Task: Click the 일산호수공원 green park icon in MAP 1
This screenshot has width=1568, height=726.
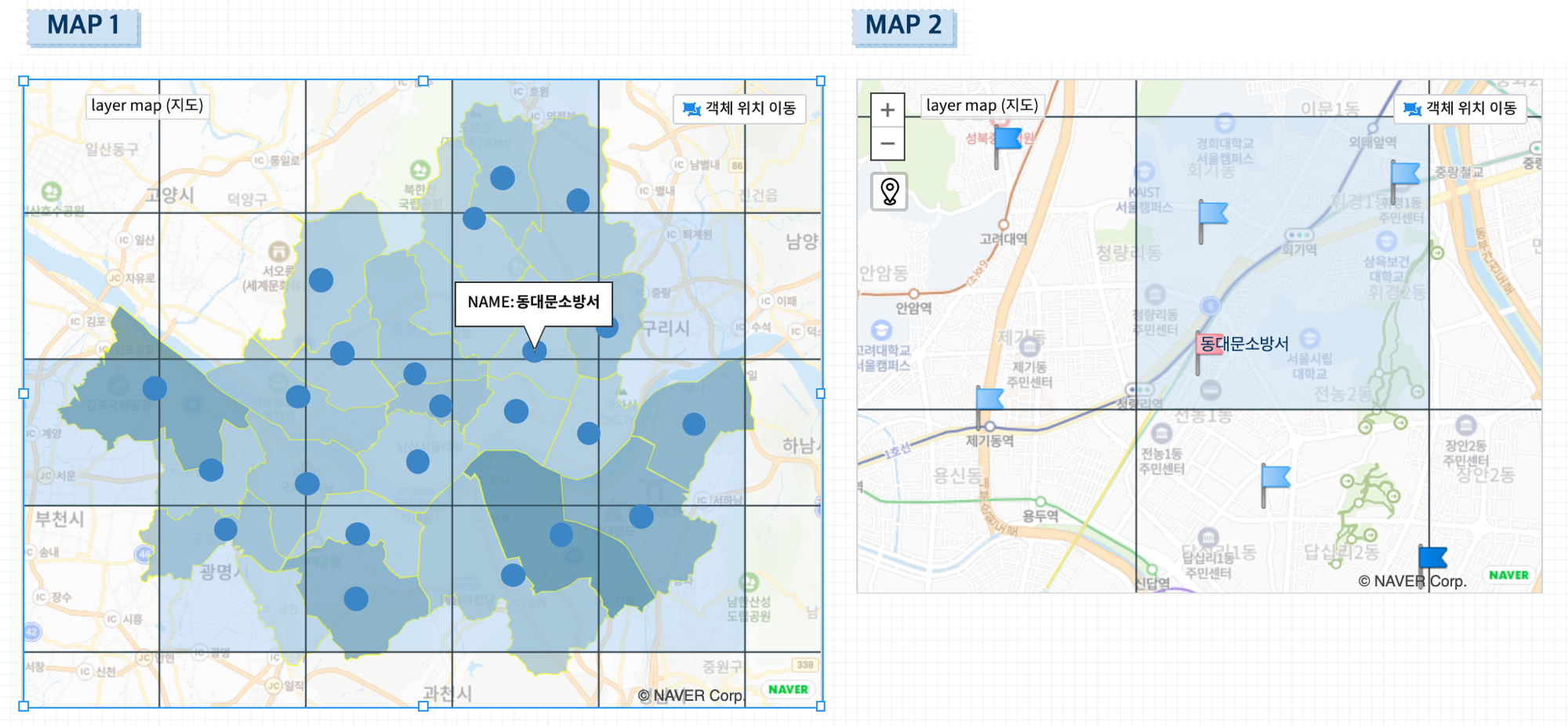Action: pos(52,191)
